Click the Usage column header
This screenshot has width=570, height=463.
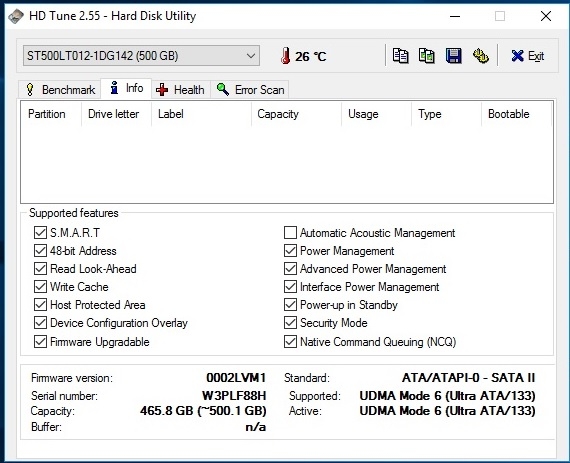click(x=377, y=114)
